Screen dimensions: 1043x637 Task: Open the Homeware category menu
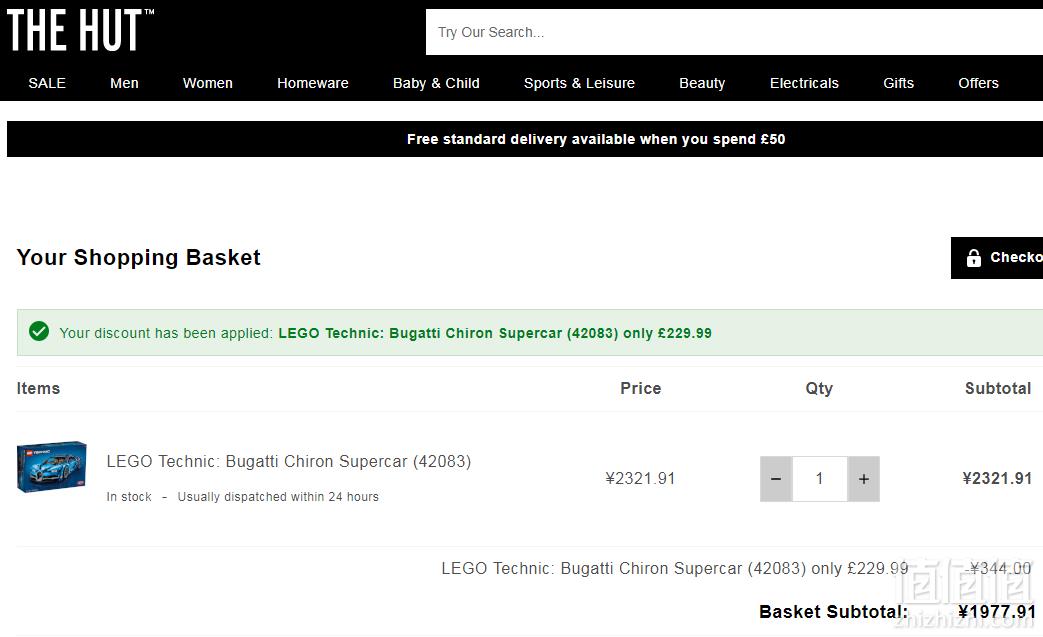pos(313,83)
